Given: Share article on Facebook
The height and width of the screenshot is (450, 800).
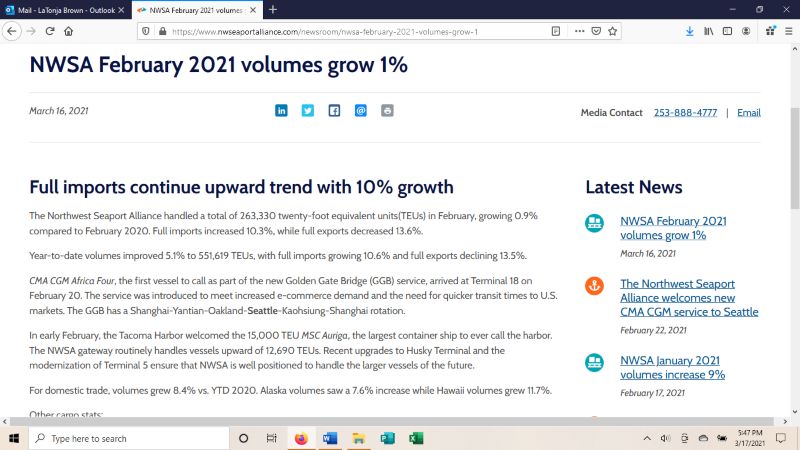Looking at the screenshot, I should coord(334,111).
